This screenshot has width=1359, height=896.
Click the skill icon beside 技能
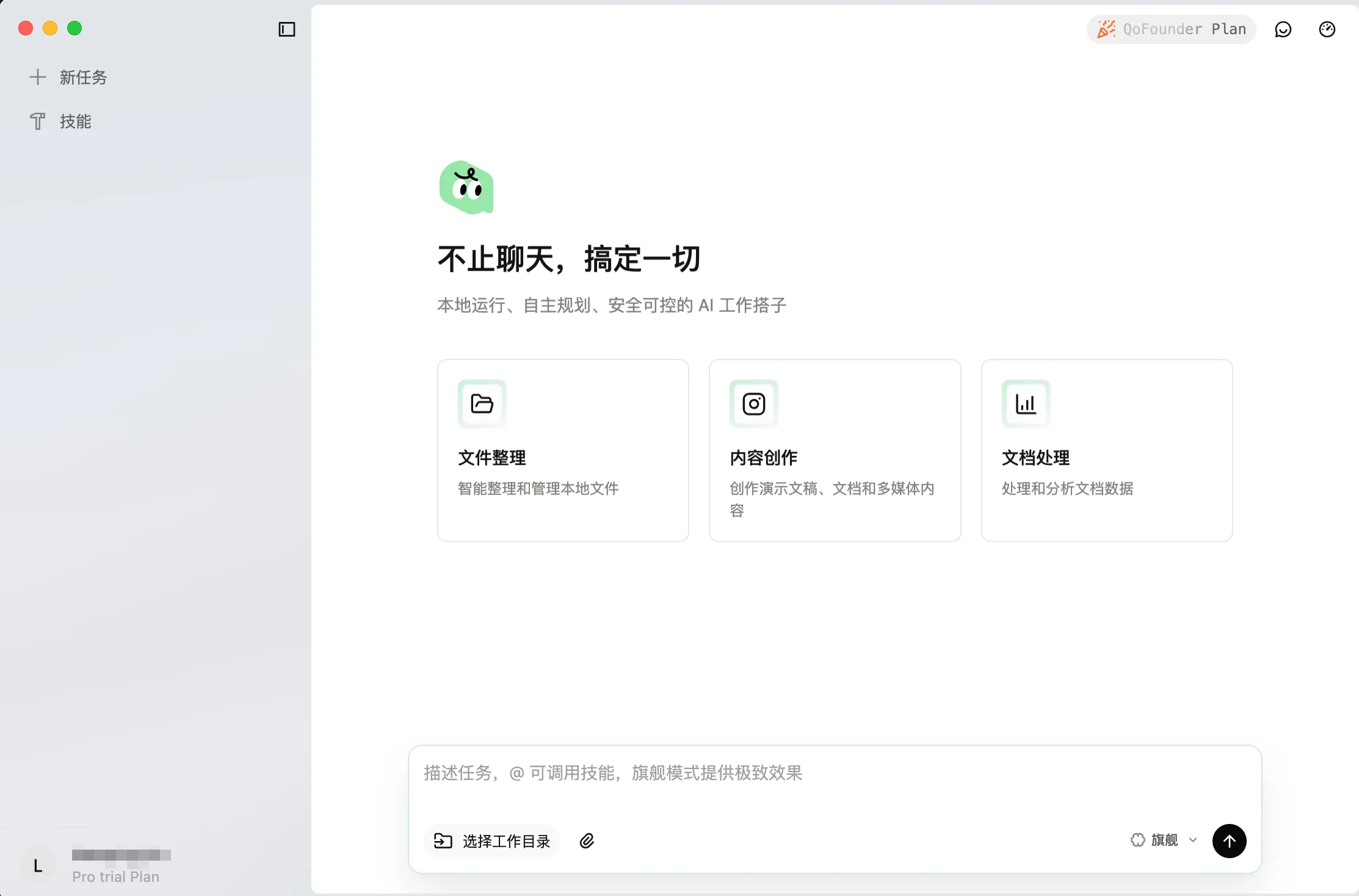pyautogui.click(x=37, y=121)
